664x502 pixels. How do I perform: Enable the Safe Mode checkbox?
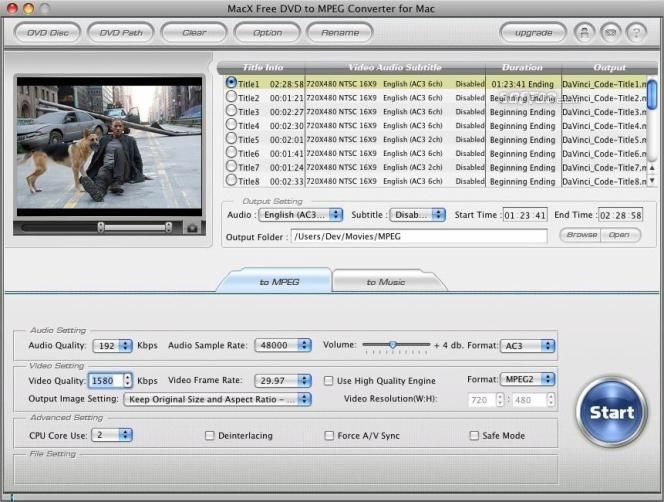click(474, 435)
